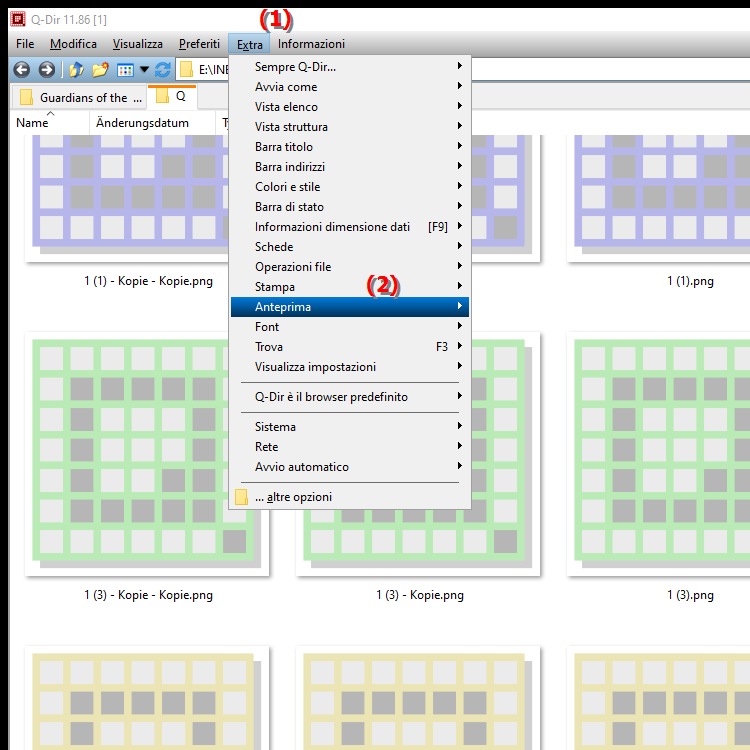Expand the Avvia come submenu
The image size is (750, 750).
350,87
